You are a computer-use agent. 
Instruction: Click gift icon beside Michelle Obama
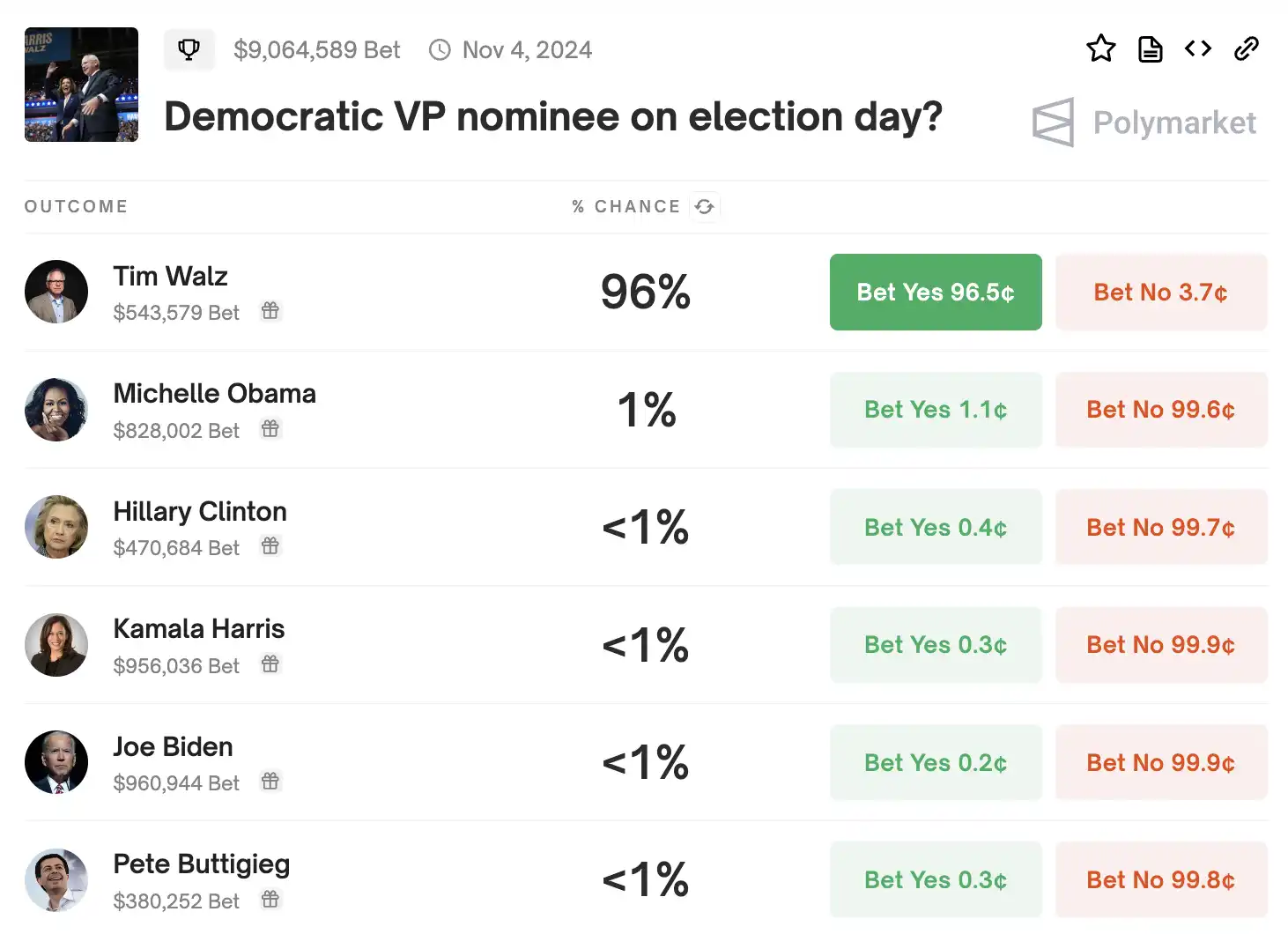point(270,429)
